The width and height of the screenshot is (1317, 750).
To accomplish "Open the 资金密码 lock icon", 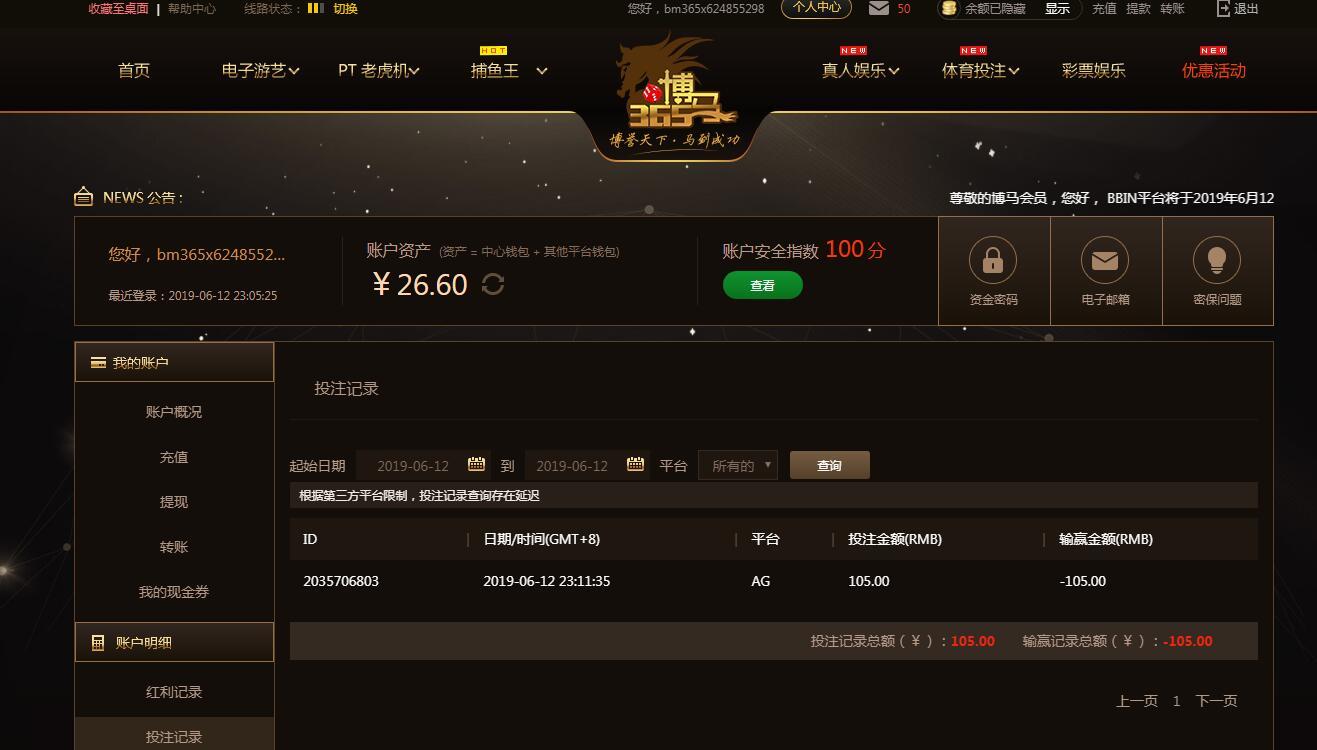I will coord(993,261).
